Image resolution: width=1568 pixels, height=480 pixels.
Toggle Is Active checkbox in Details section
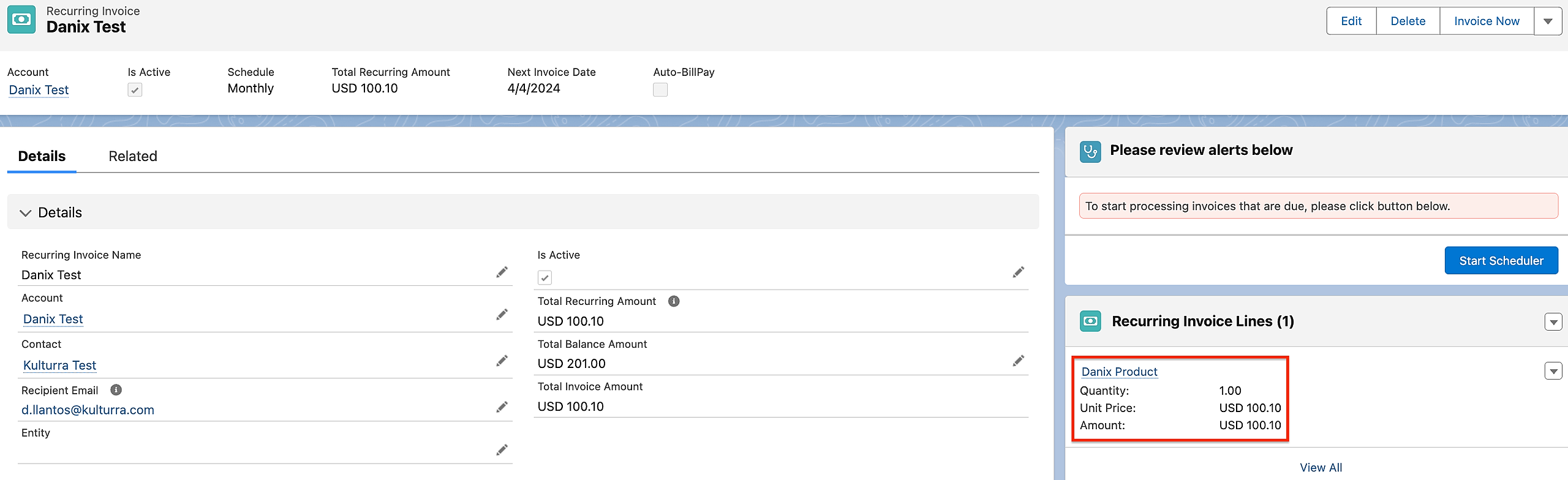click(545, 278)
